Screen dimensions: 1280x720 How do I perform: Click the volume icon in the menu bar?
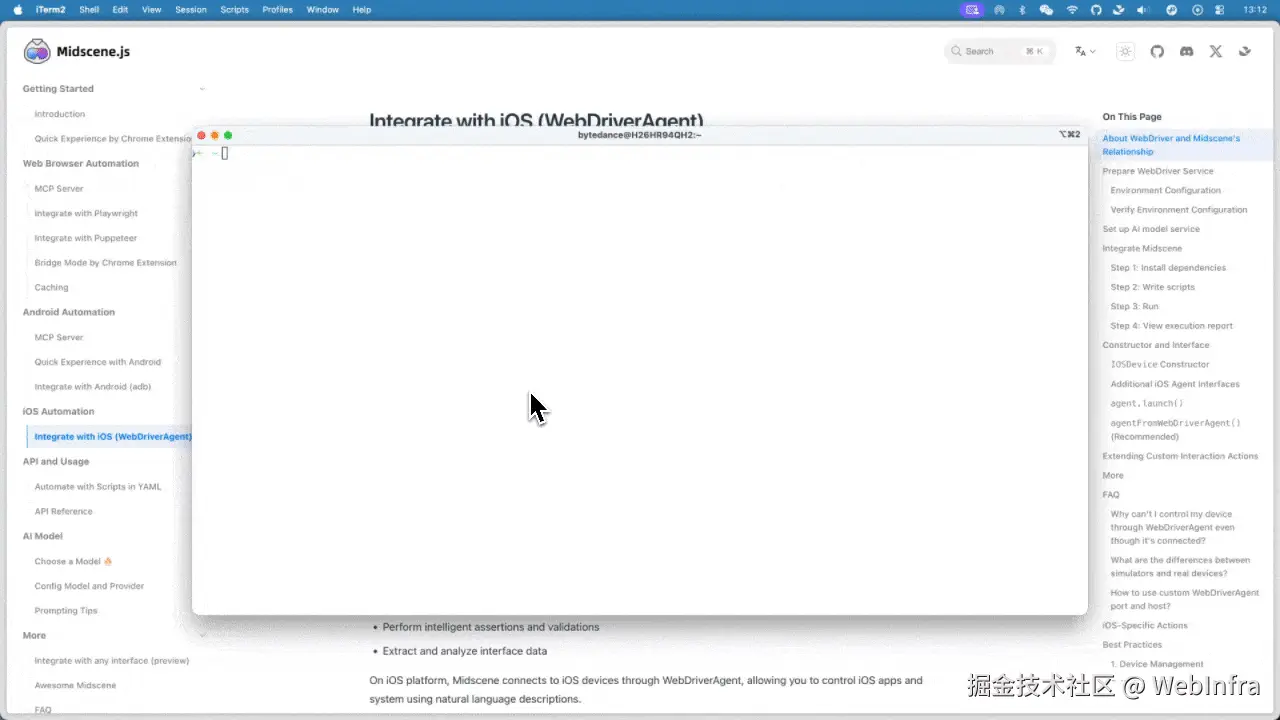(1142, 9)
